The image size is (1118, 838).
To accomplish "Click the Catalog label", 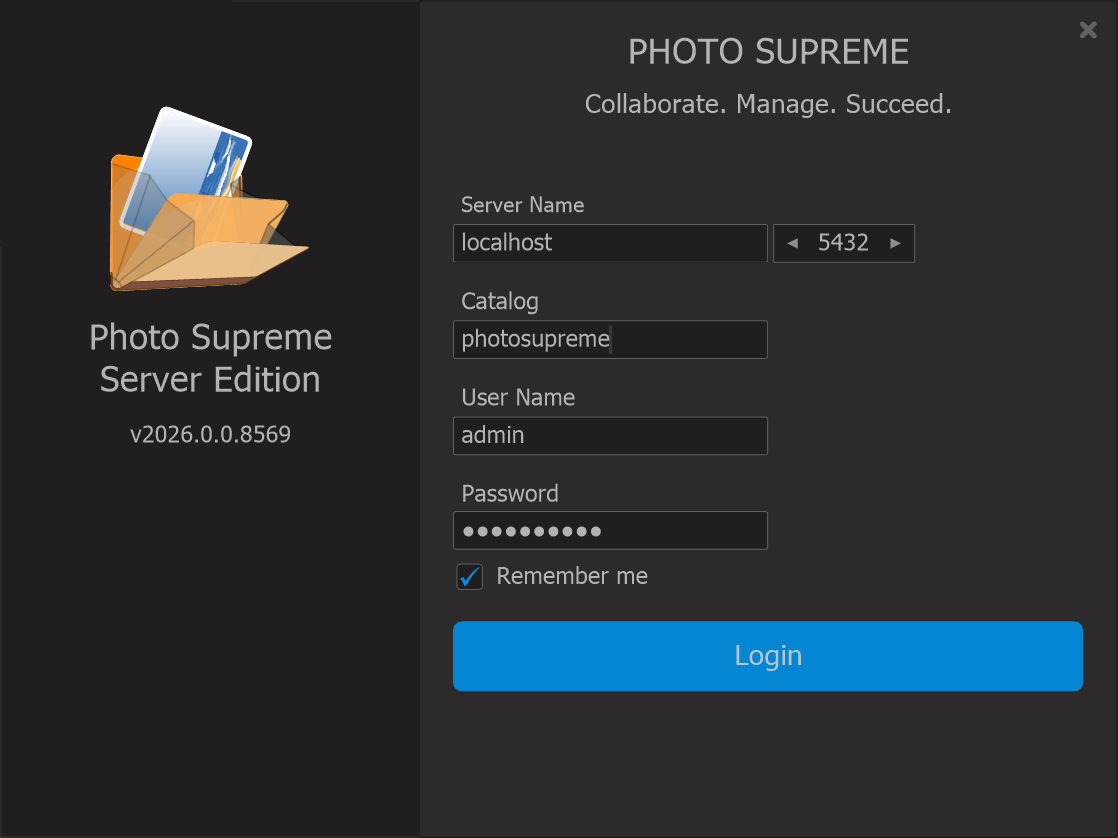I will (x=500, y=302).
